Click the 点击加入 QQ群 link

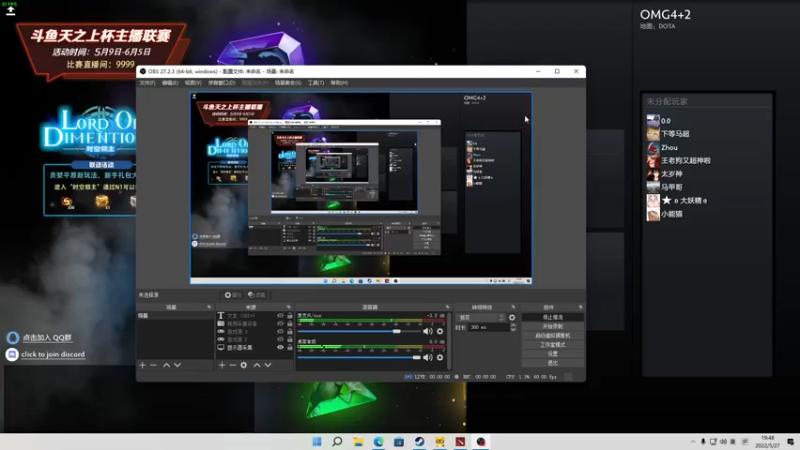(47, 338)
